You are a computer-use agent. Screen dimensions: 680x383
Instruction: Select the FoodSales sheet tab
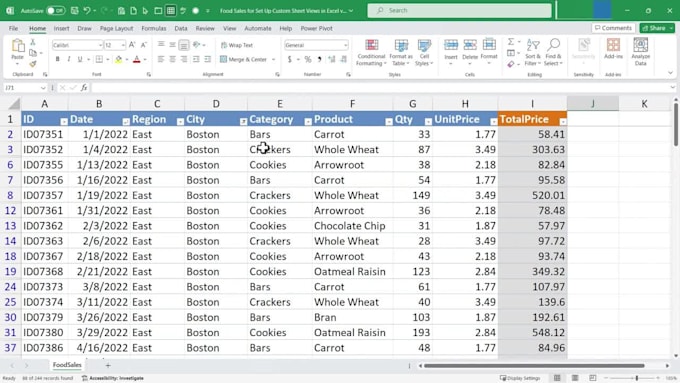[67, 365]
